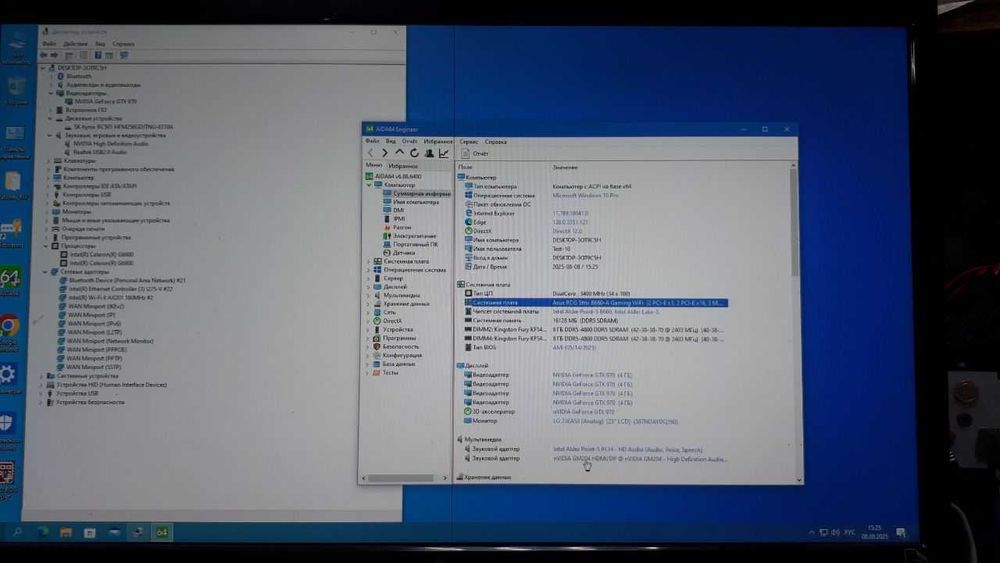The width and height of the screenshot is (1000, 563).
Task: Go back with AIDA64 Back arrow
Action: click(371, 153)
